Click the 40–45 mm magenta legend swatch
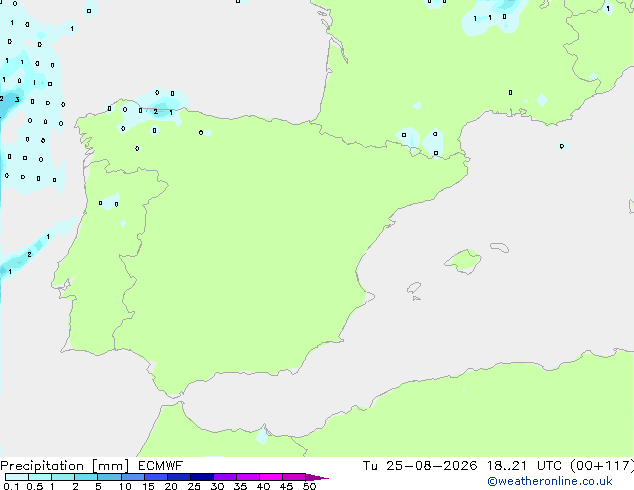This screenshot has height=490, width=634. [x=271, y=477]
